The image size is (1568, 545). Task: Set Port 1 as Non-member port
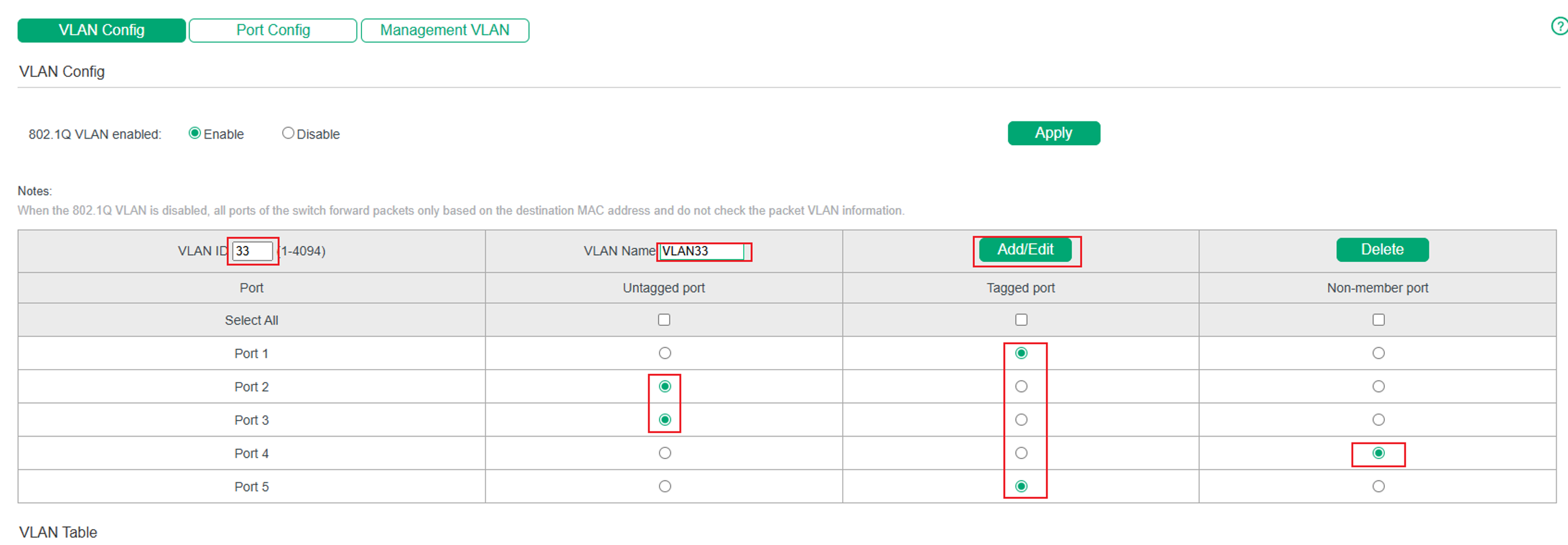pos(1379,354)
